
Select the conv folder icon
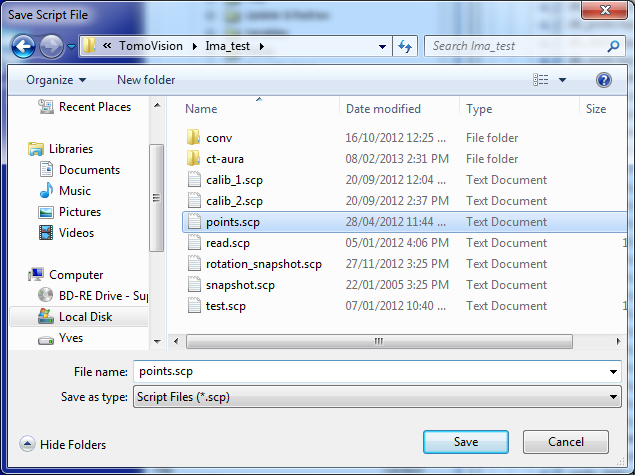pyautogui.click(x=194, y=138)
